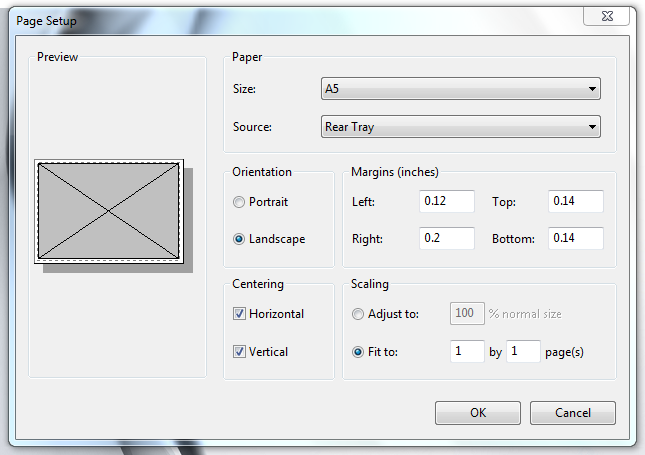645x455 pixels.
Task: Close the Page Setup dialog
Action: [x=607, y=16]
